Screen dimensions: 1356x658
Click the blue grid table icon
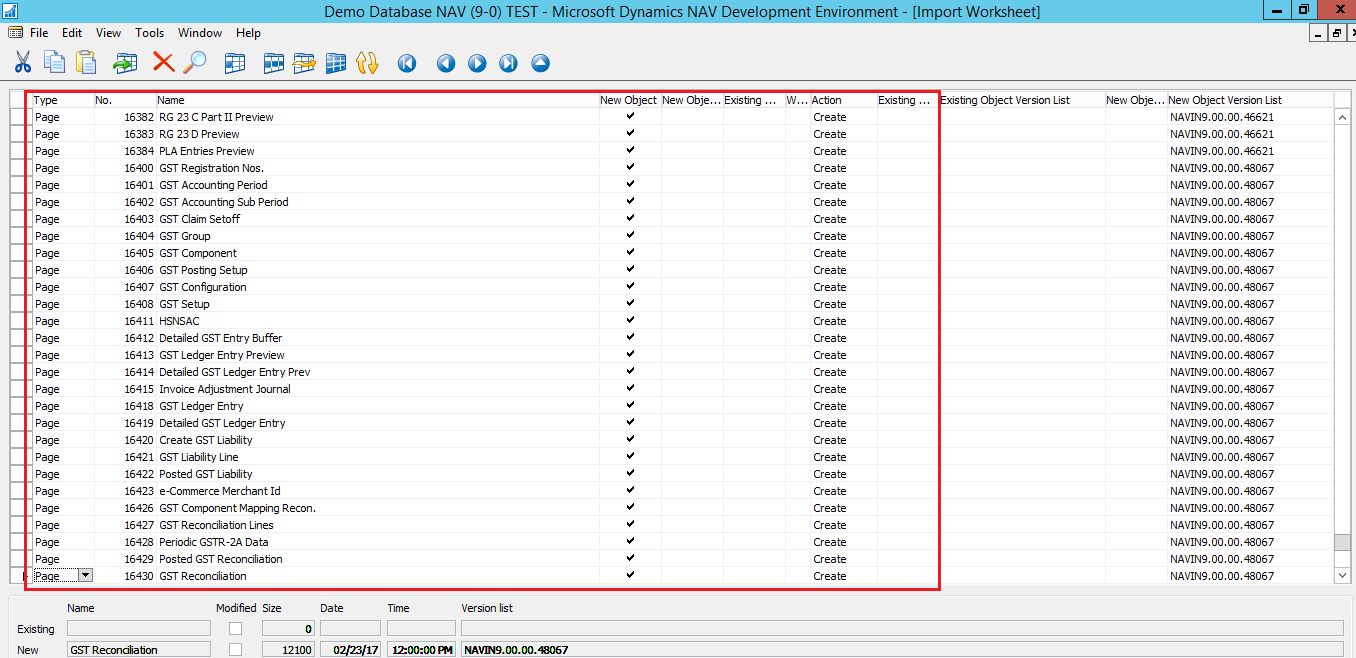(335, 63)
